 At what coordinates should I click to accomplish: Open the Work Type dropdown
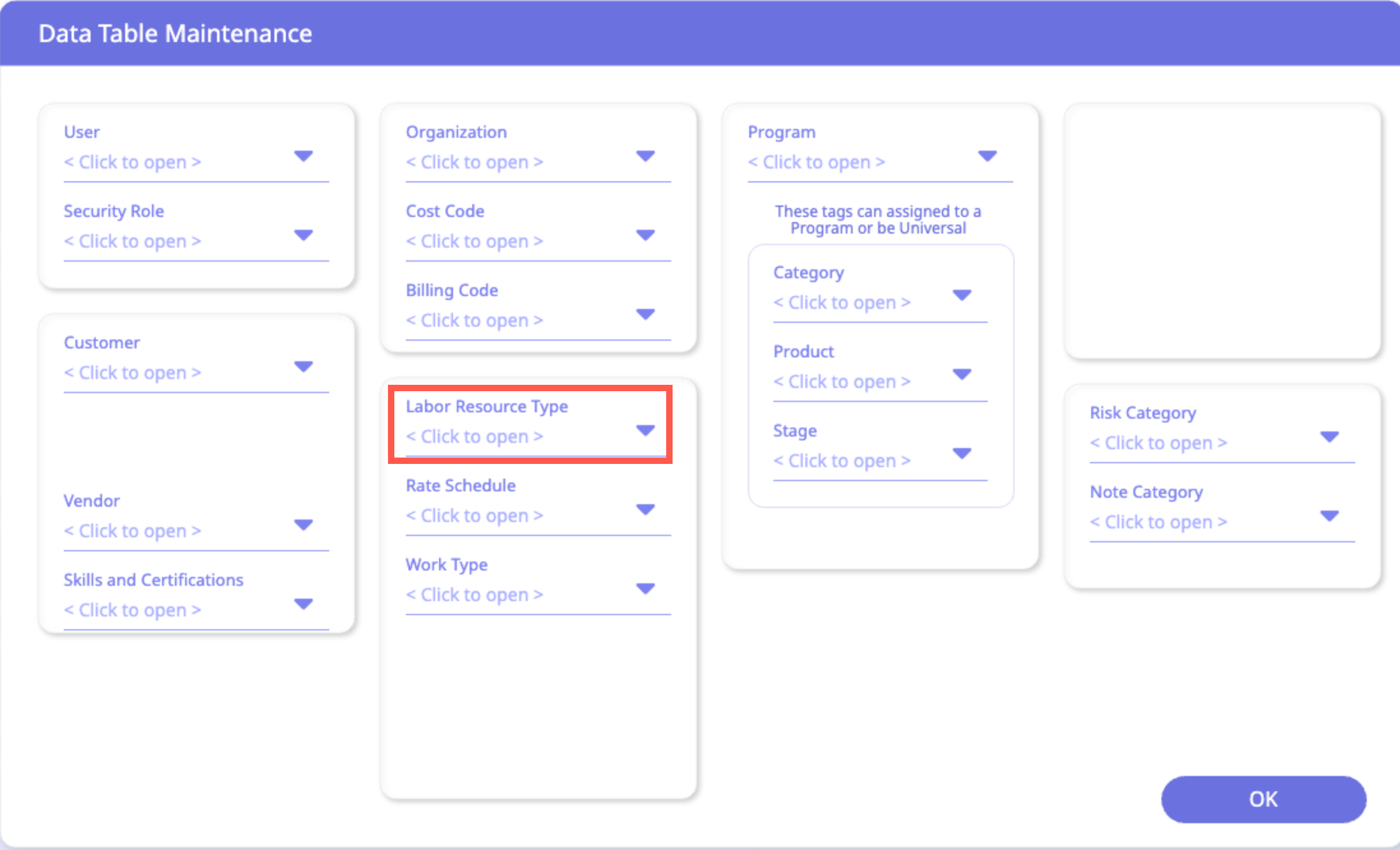(645, 589)
